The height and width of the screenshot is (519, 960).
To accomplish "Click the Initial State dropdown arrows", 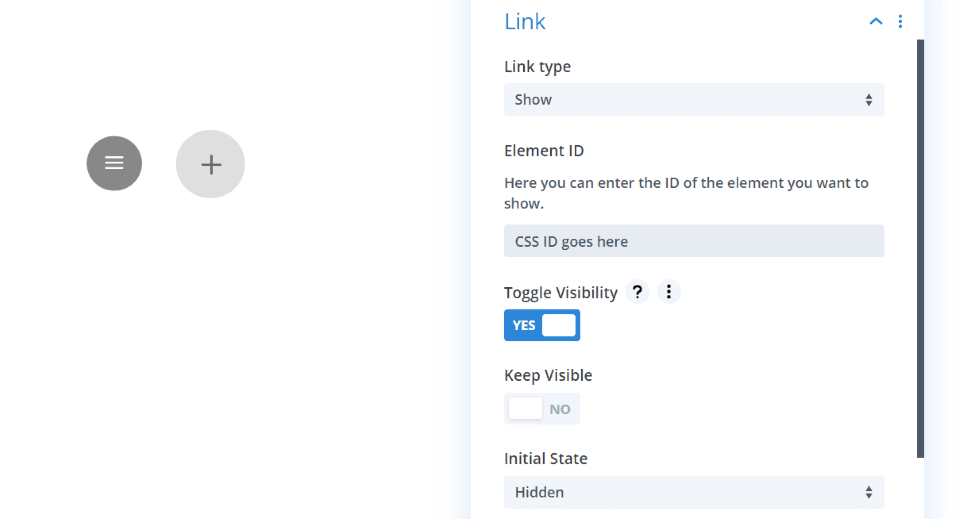I will (868, 492).
